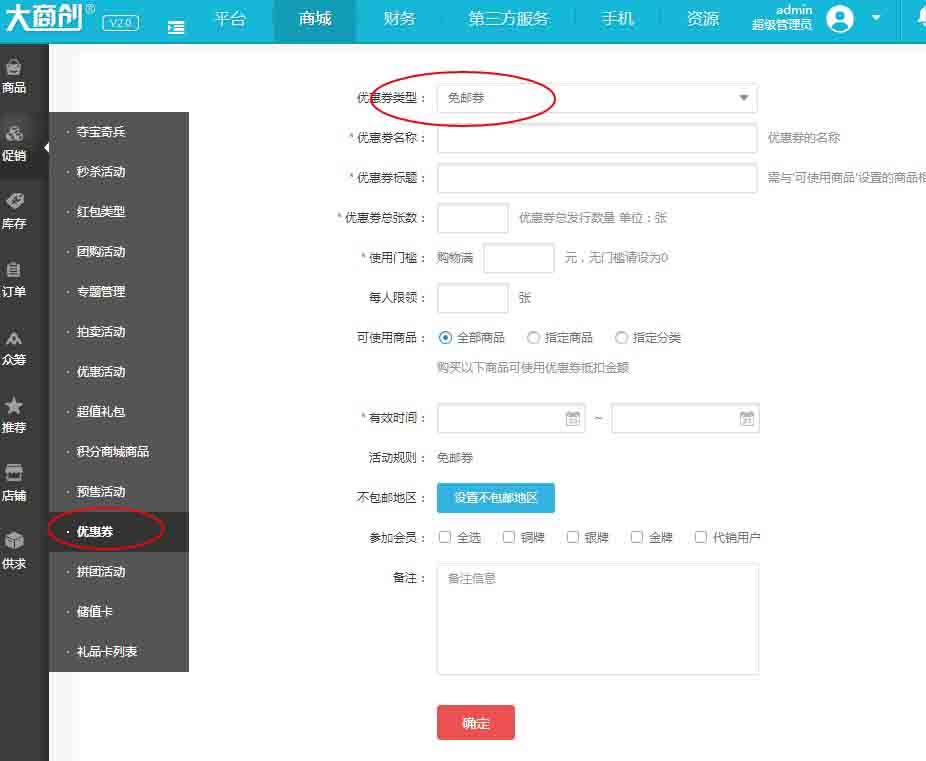This screenshot has width=926, height=761.
Task: Switch to the 财务 top menu tab
Action: click(x=399, y=19)
